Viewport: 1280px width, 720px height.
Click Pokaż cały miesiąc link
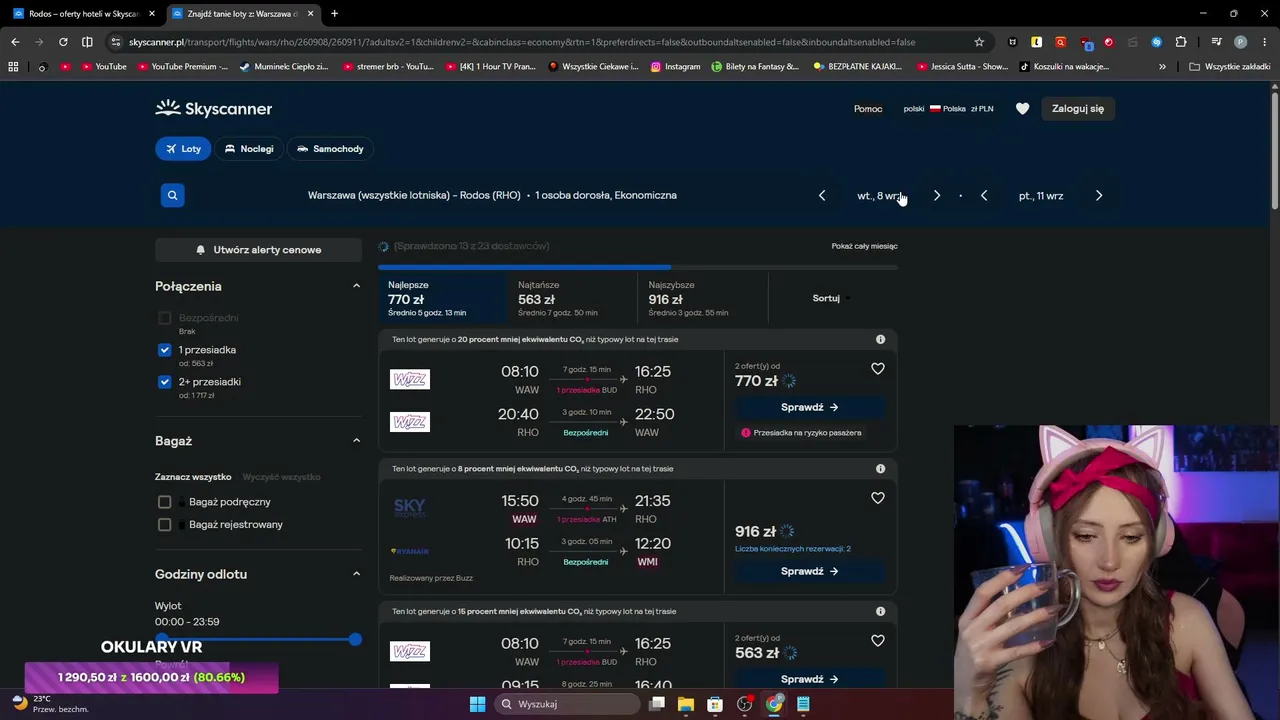point(864,246)
